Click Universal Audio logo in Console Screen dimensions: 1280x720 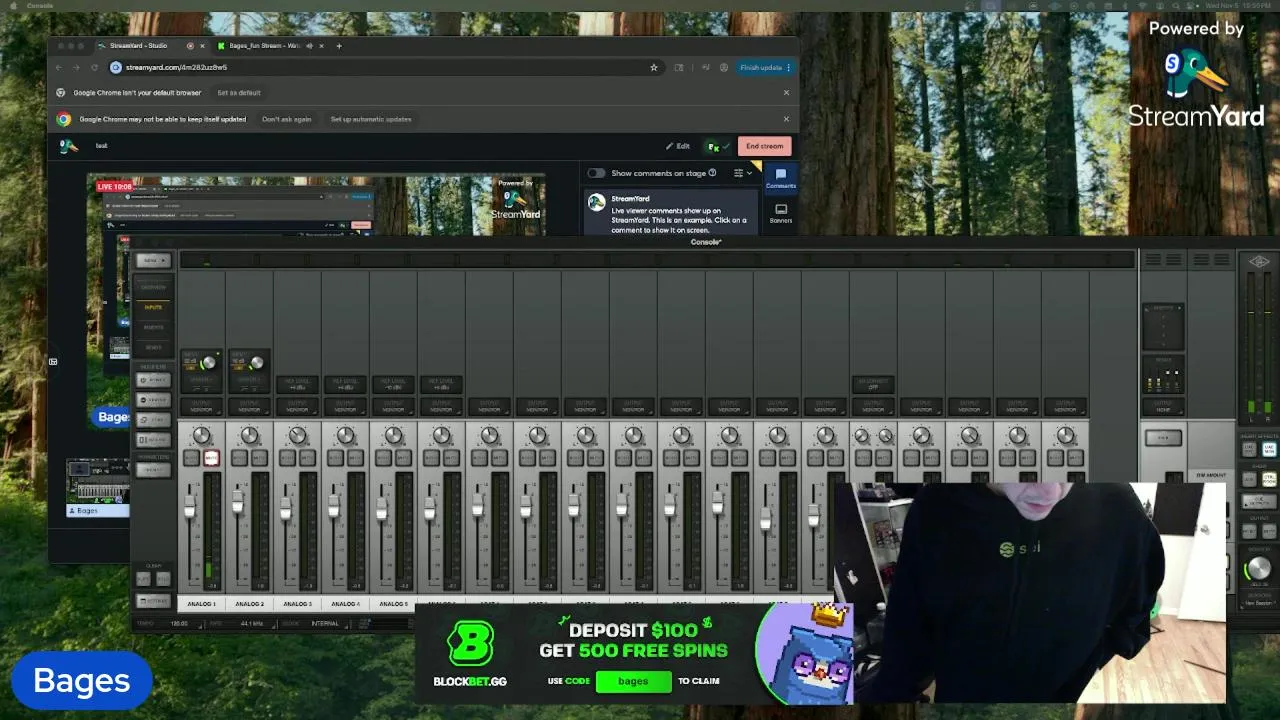click(x=1258, y=261)
